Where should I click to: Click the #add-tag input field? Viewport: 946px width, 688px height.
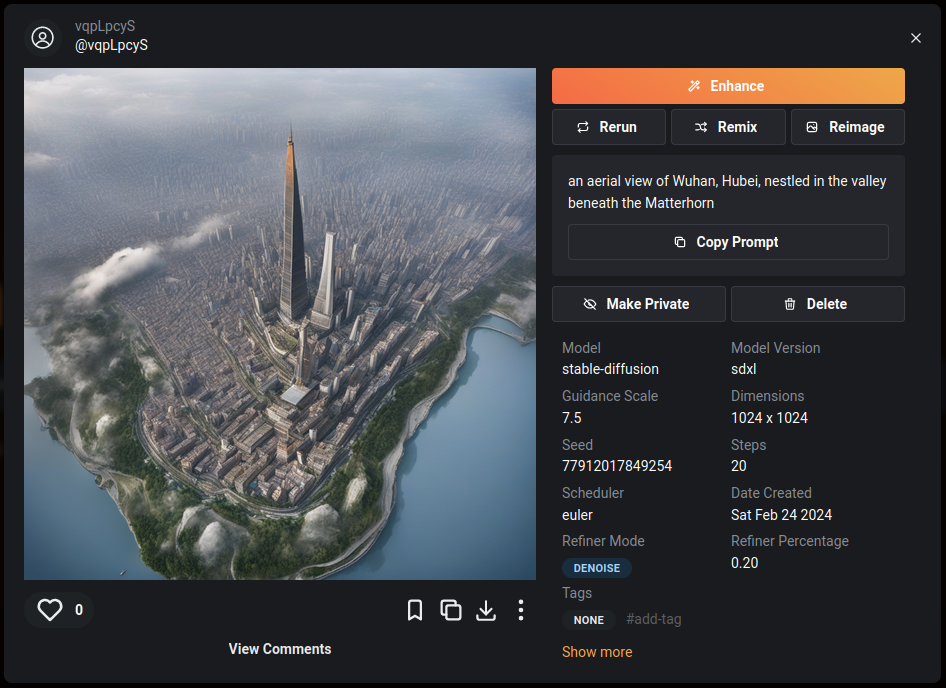point(654,620)
